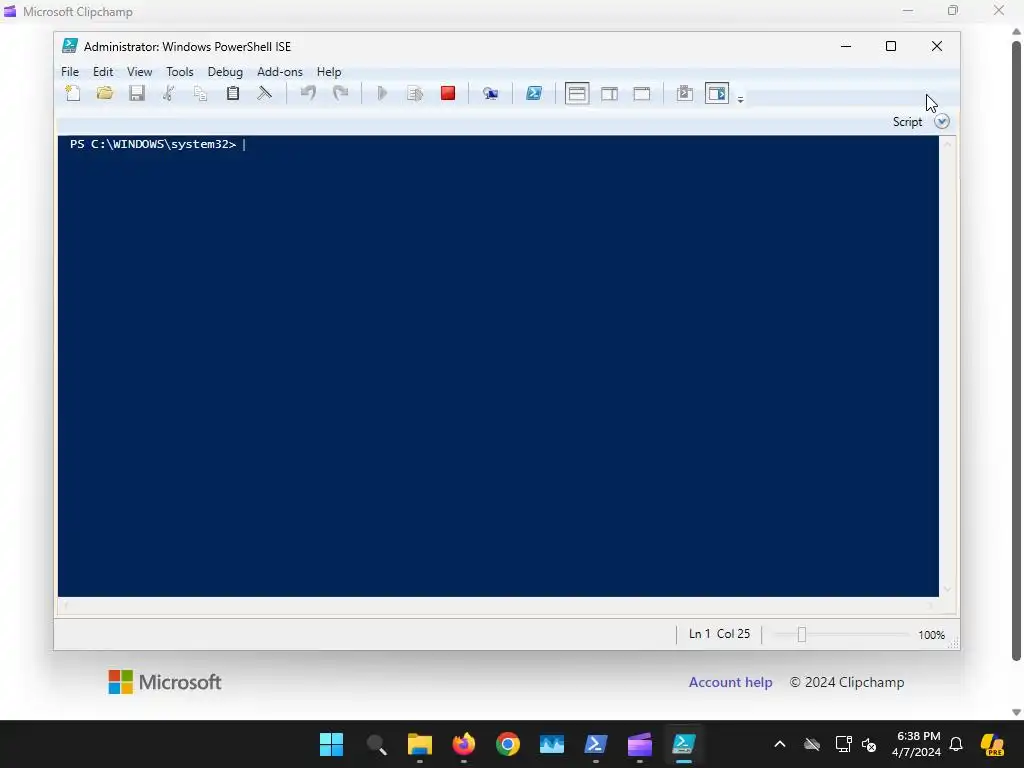The image size is (1024, 768).
Task: Show script pane maximized layout
Action: [642, 93]
